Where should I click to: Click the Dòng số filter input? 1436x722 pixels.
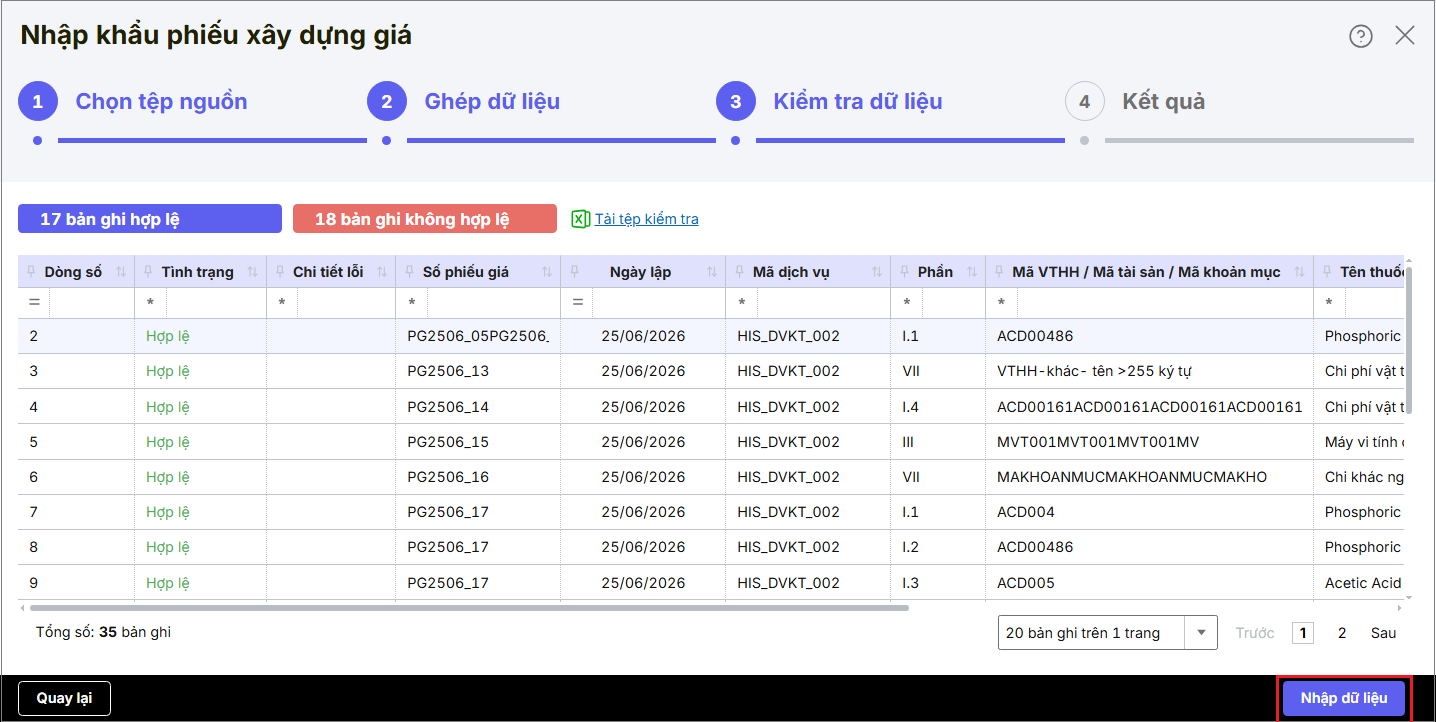pyautogui.click(x=91, y=302)
